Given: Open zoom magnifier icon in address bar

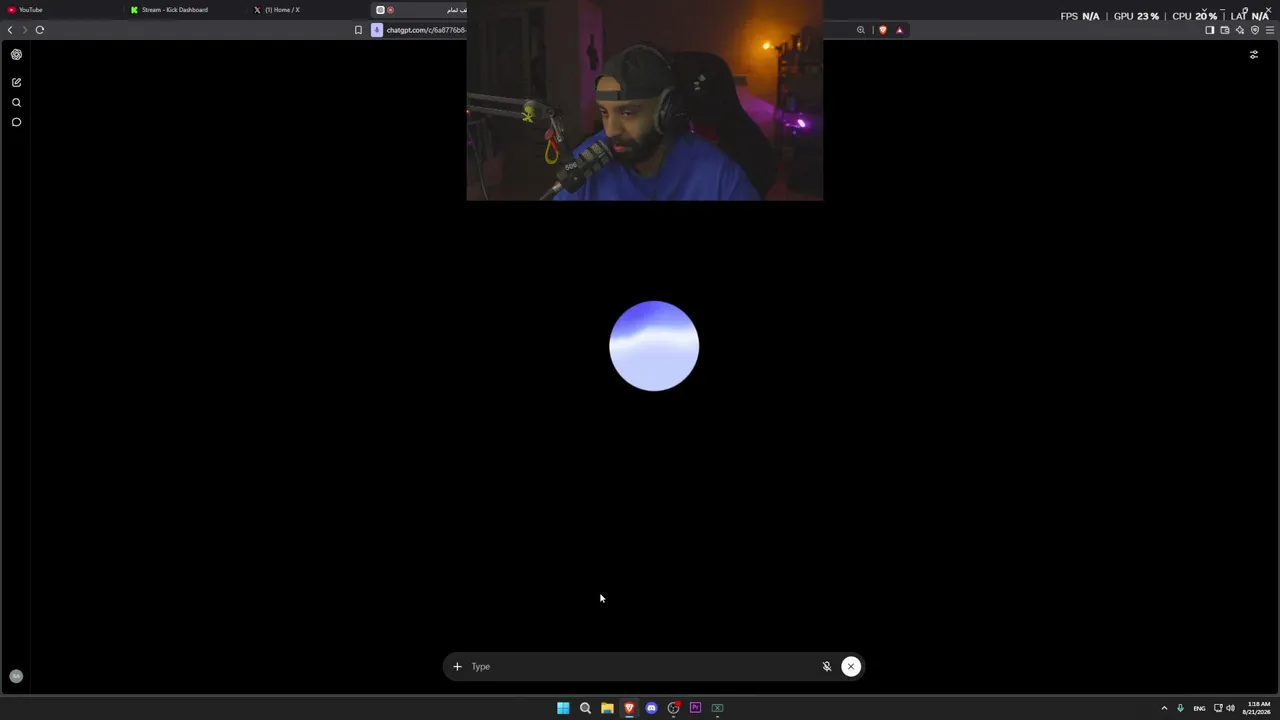Looking at the screenshot, I should click(x=860, y=30).
